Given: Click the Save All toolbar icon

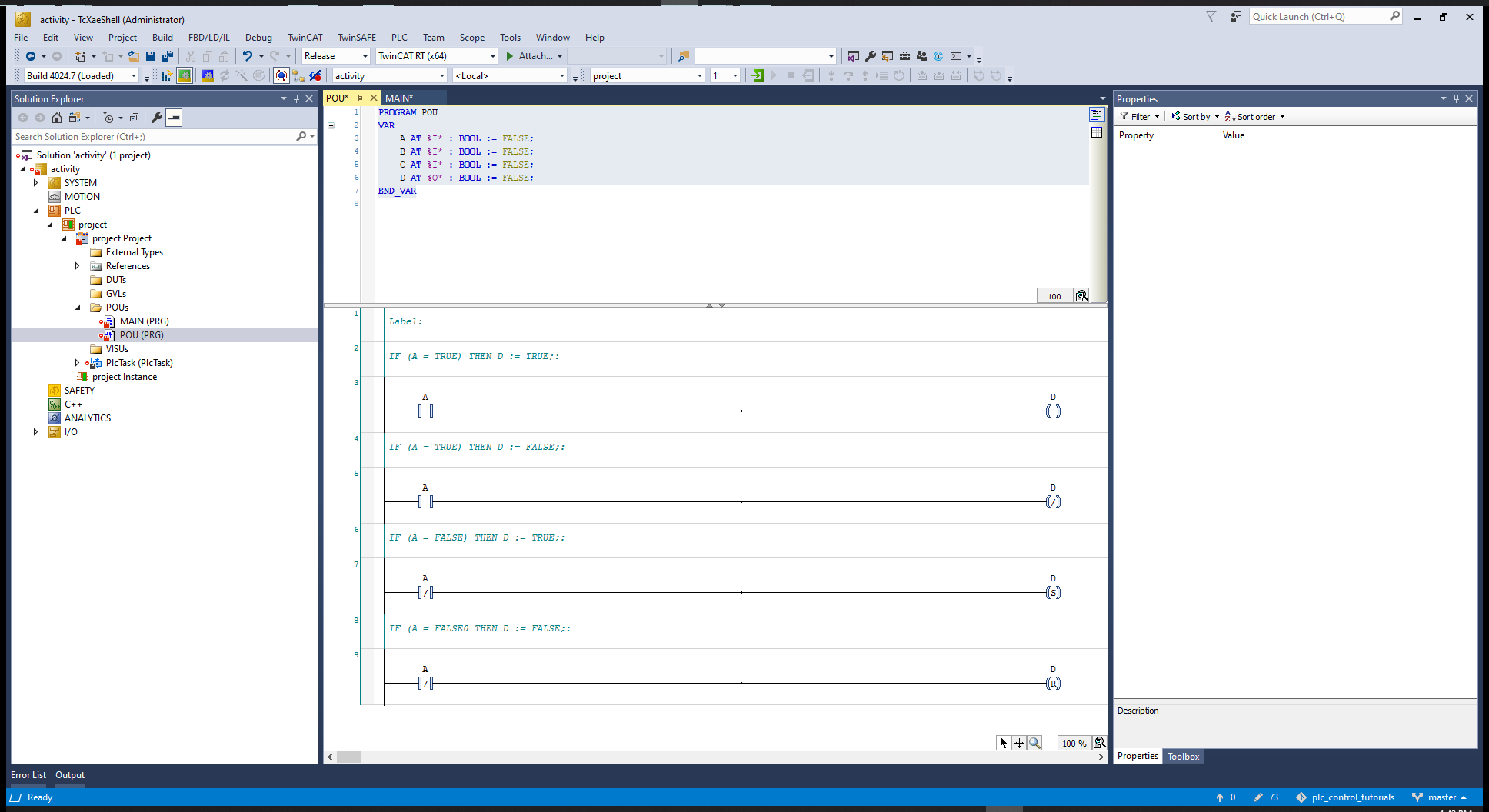Looking at the screenshot, I should (x=167, y=56).
